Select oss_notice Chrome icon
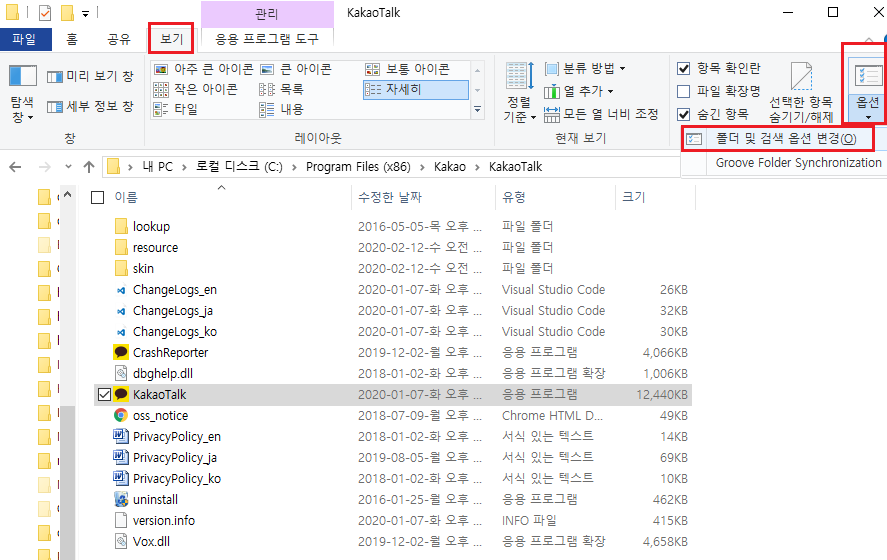887x560 pixels. (x=121, y=415)
